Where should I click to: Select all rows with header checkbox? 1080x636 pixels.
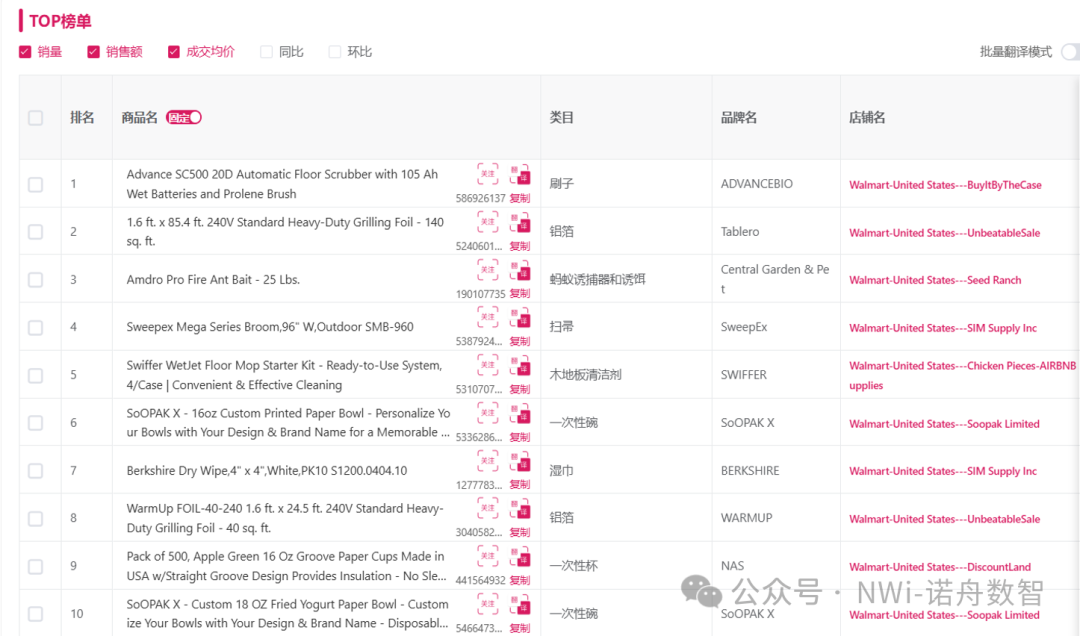point(36,118)
